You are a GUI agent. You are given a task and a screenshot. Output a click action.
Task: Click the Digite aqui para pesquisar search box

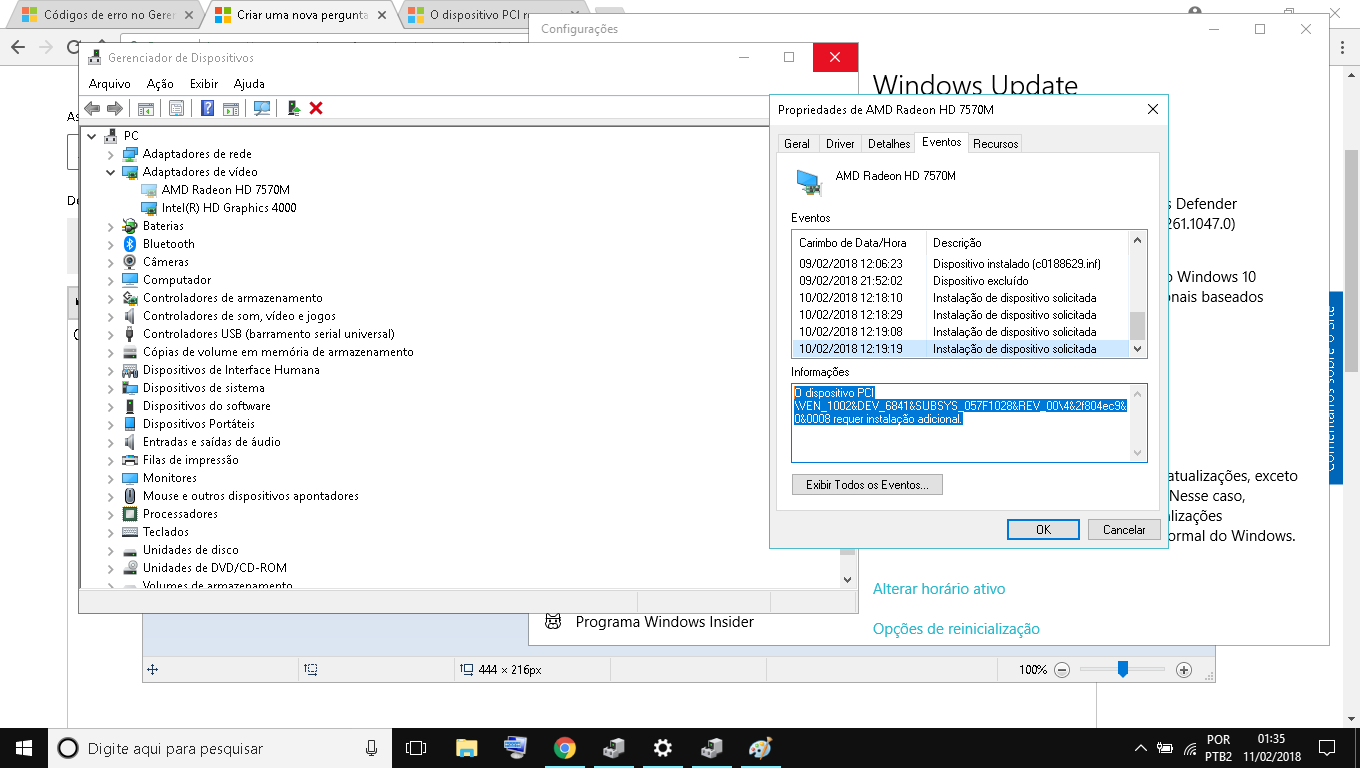coord(220,748)
